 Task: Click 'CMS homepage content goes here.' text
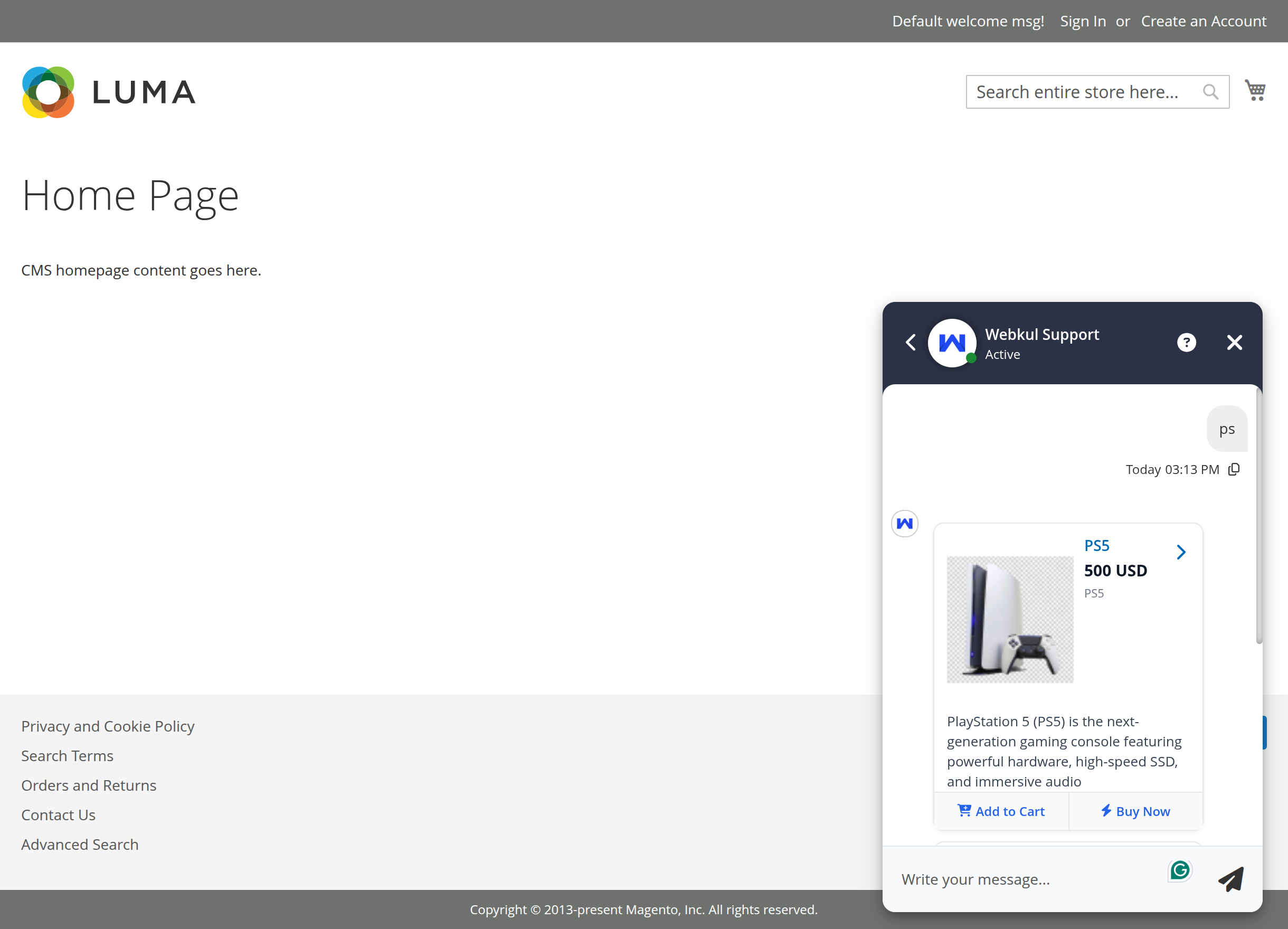141,270
